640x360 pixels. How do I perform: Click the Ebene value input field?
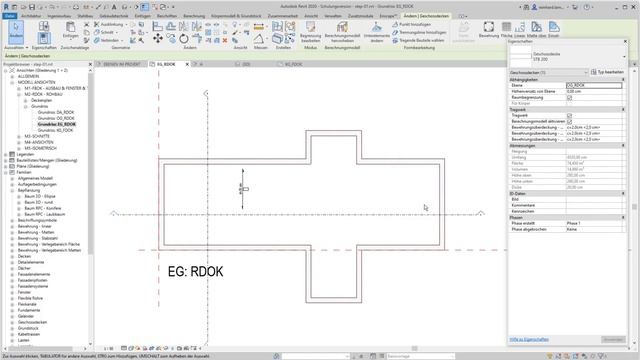coord(594,85)
